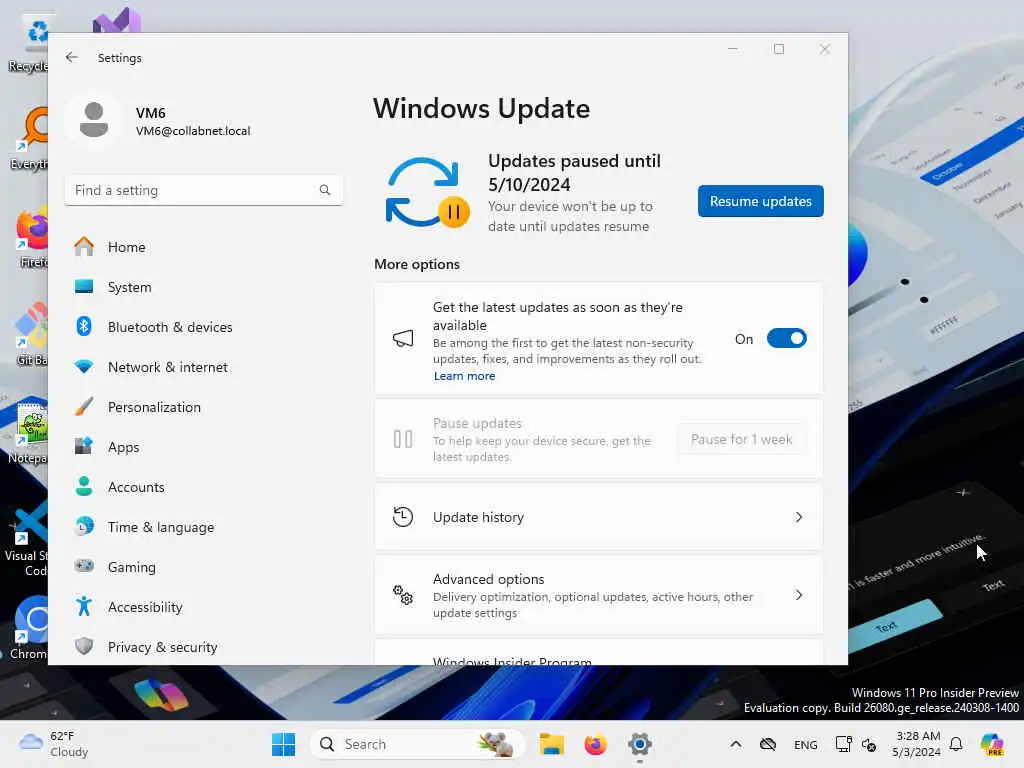
Task: Click the display/network tray icon
Action: pyautogui.click(x=844, y=744)
